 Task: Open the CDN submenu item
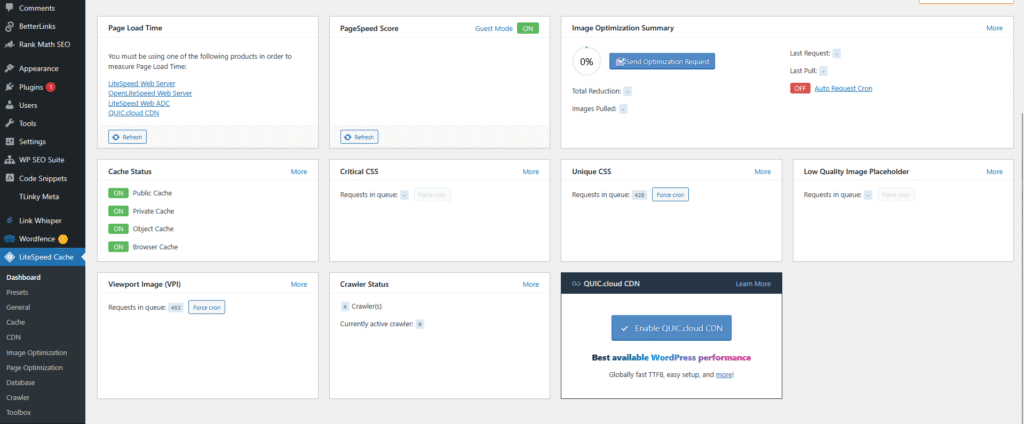click(14, 338)
